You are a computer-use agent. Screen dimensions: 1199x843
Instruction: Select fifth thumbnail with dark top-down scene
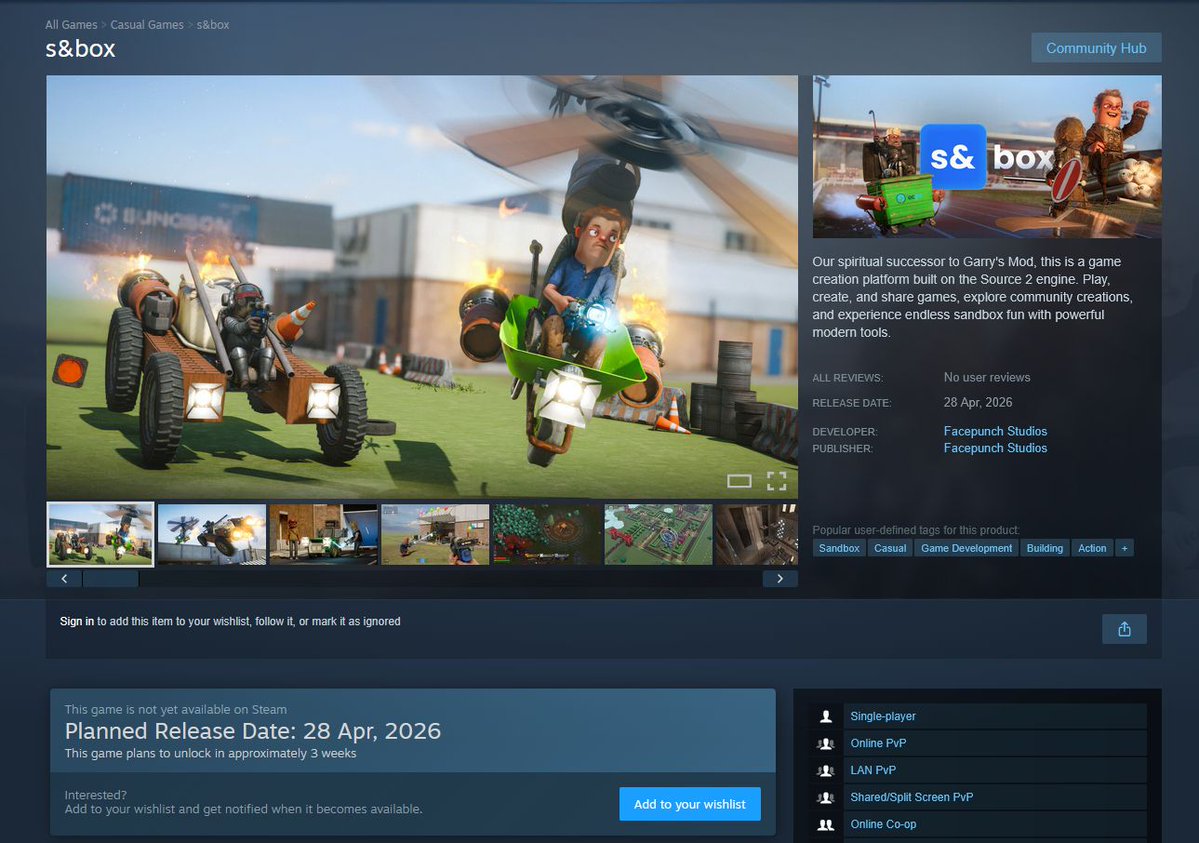[x=547, y=535]
